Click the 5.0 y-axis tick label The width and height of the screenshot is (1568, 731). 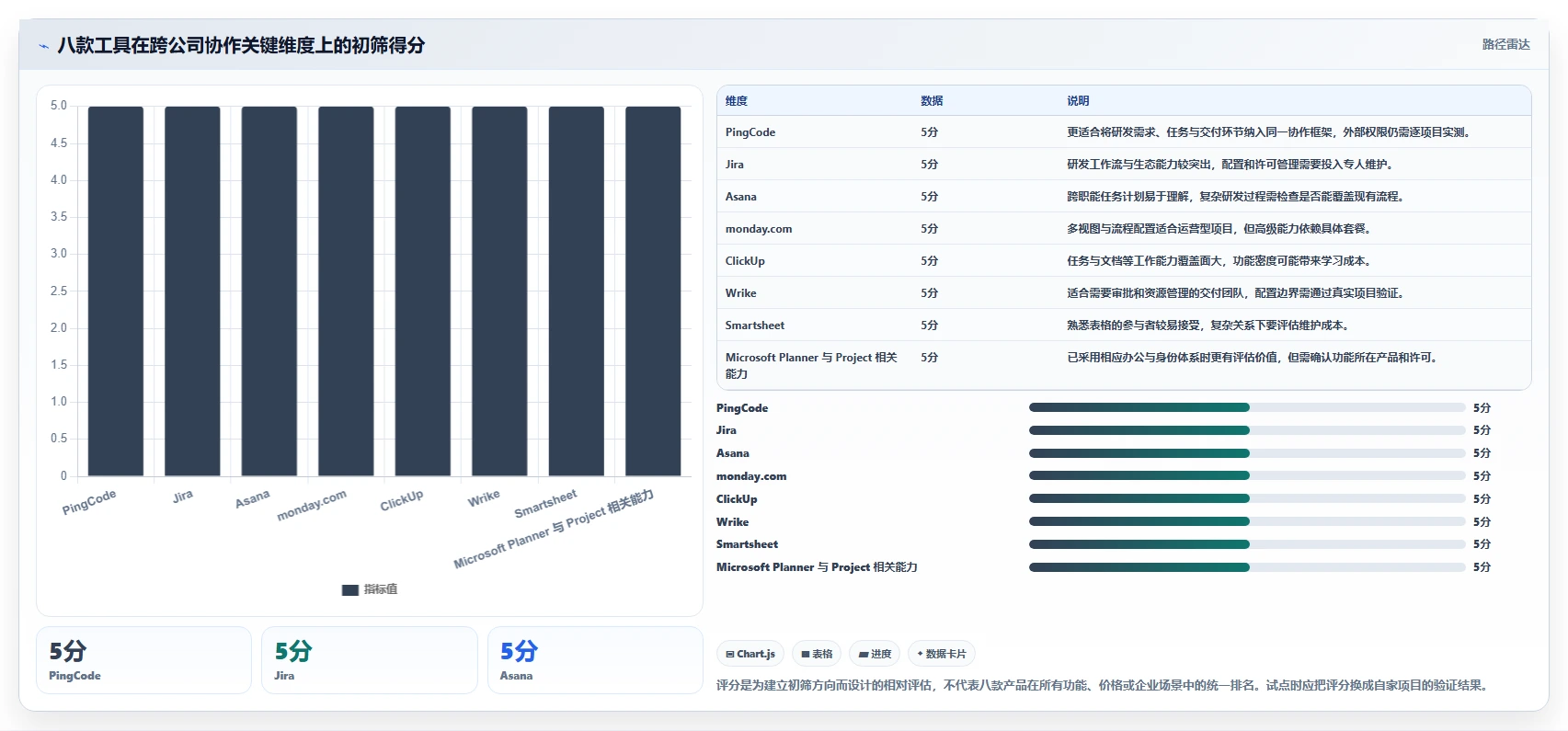[x=59, y=106]
